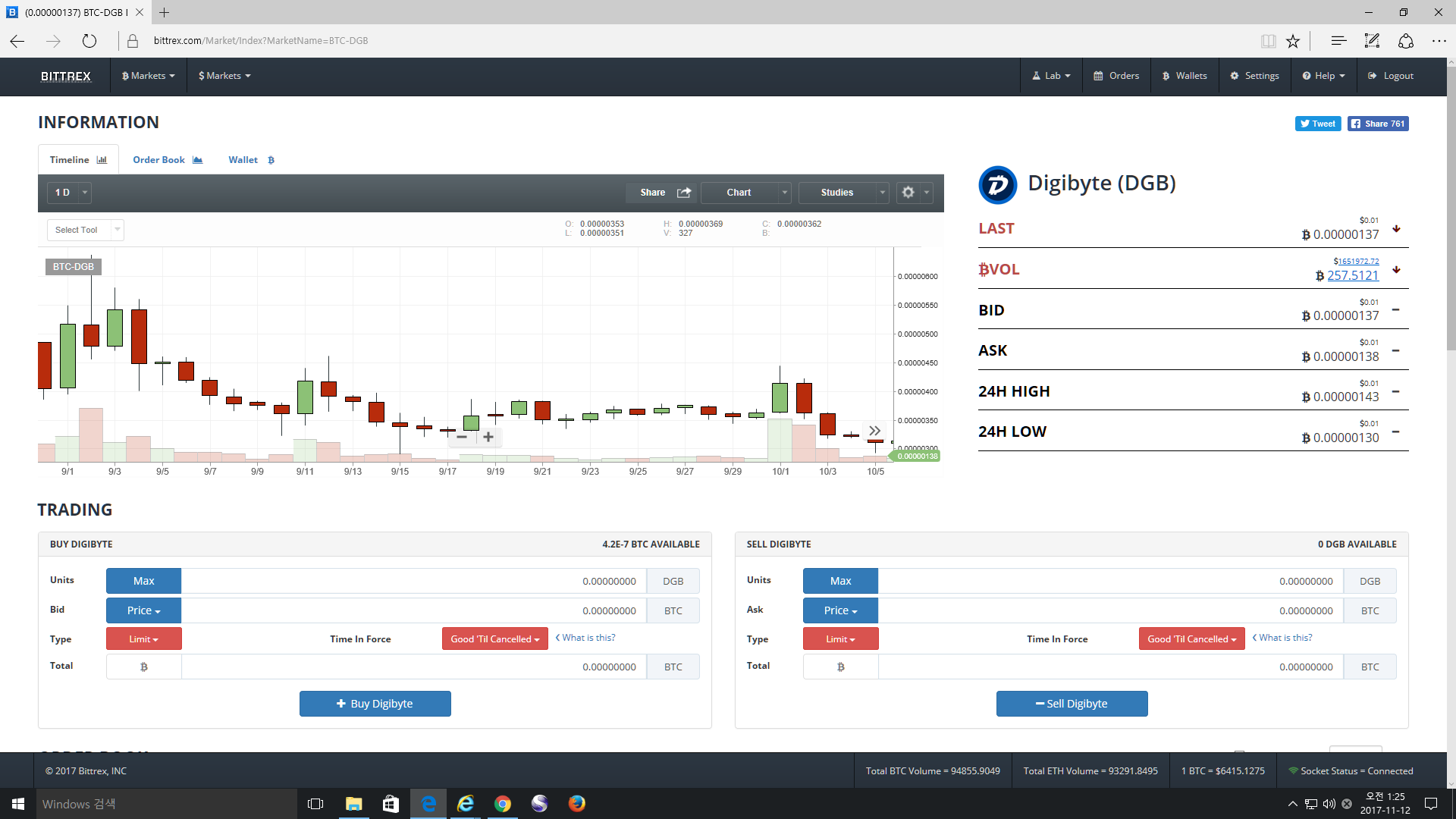
Task: Open the Chart type dropdown
Action: pyautogui.click(x=746, y=193)
